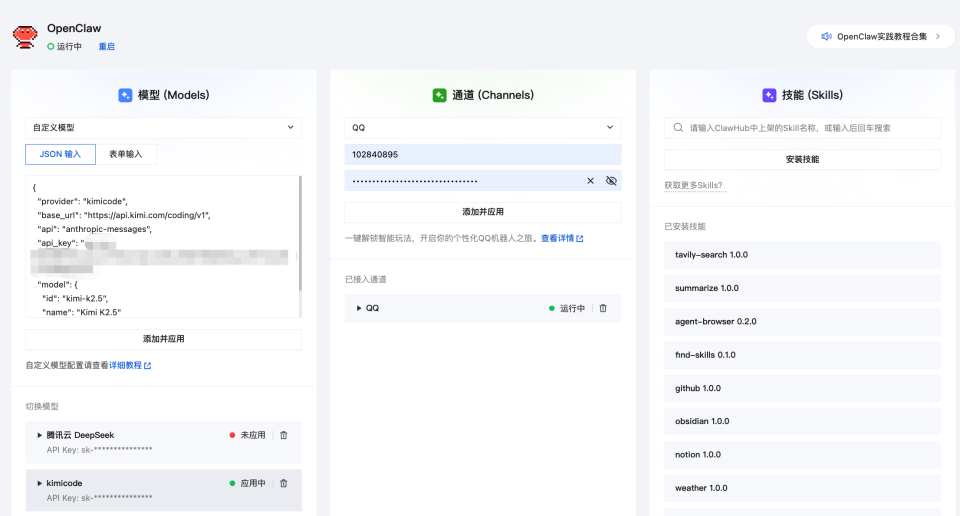
Task: Delete the kimicode model
Action: [x=283, y=484]
